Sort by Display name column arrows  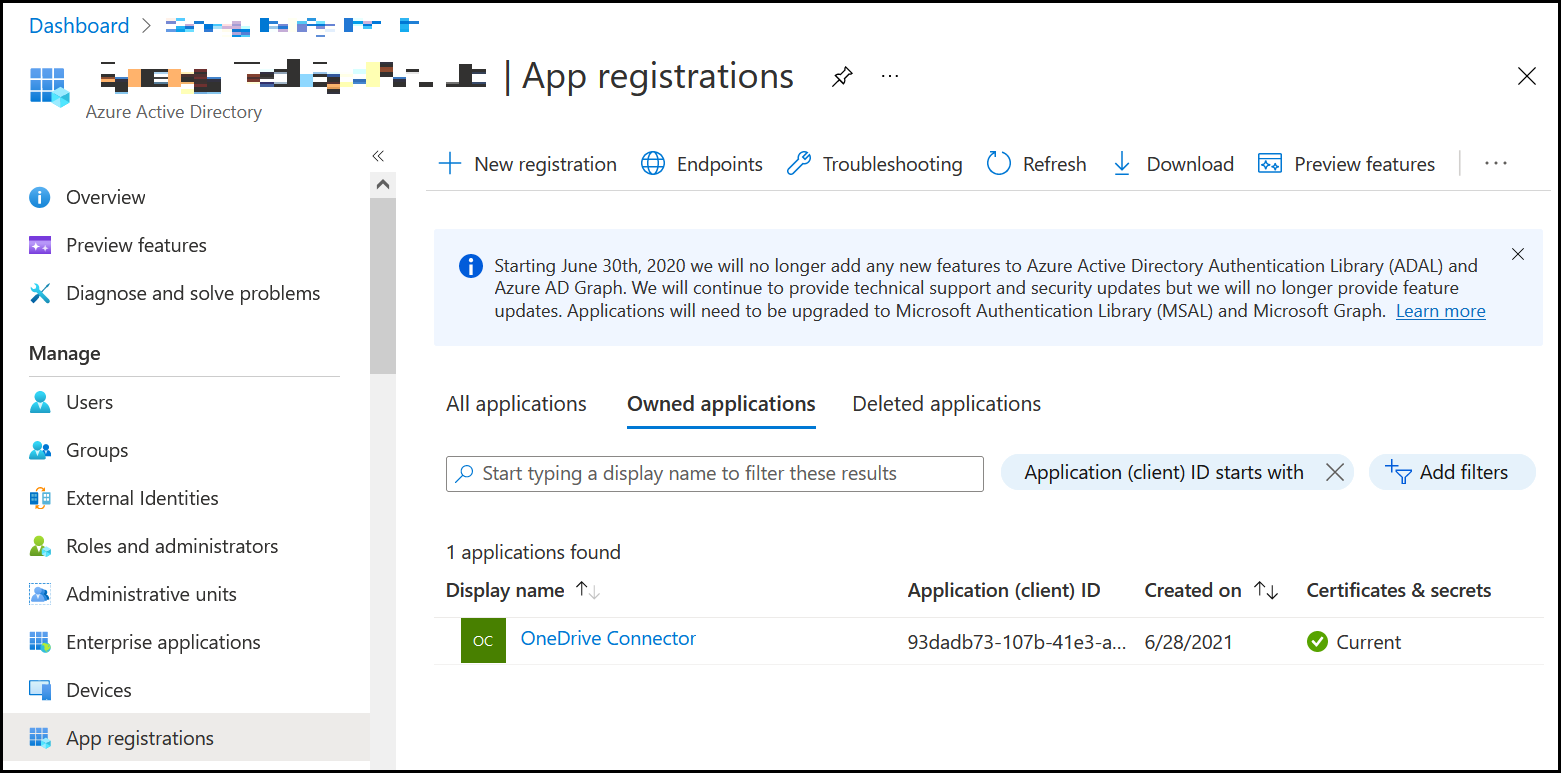[588, 591]
